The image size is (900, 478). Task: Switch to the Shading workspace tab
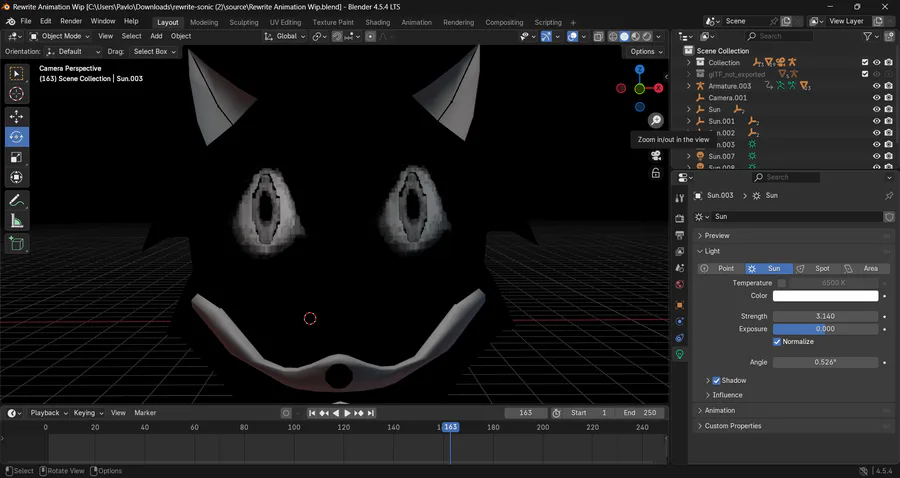377,22
